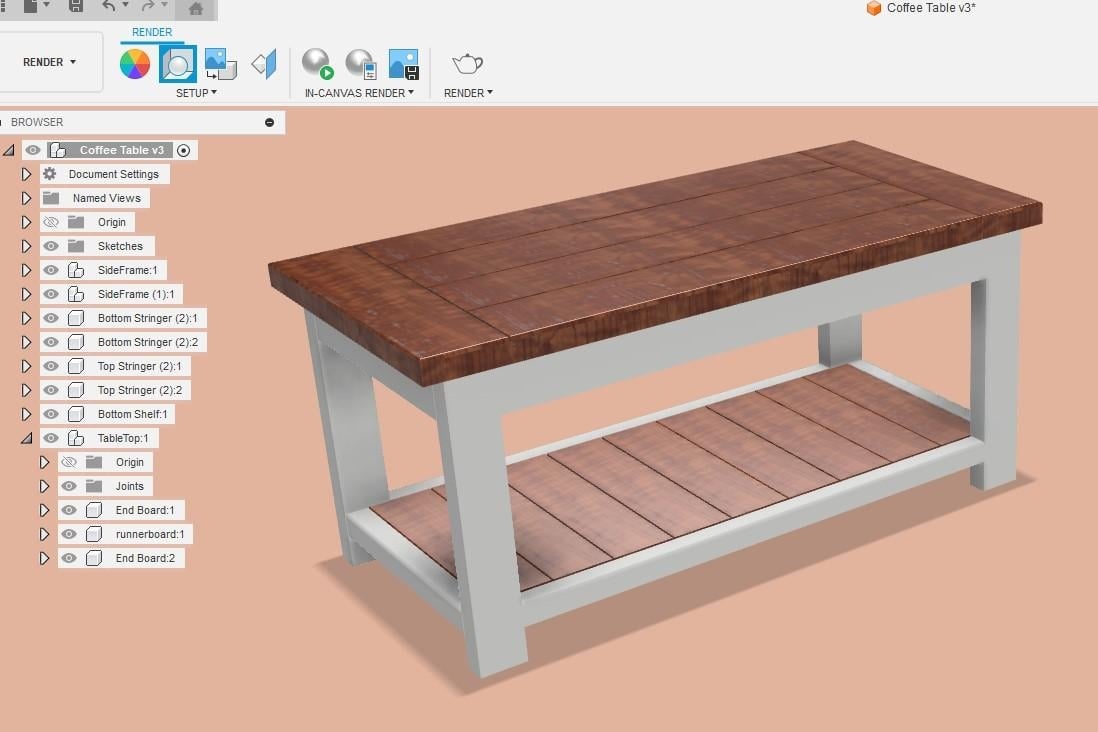Hide Bottom Shelf:1 component
The height and width of the screenshot is (732, 1098).
pos(50,414)
